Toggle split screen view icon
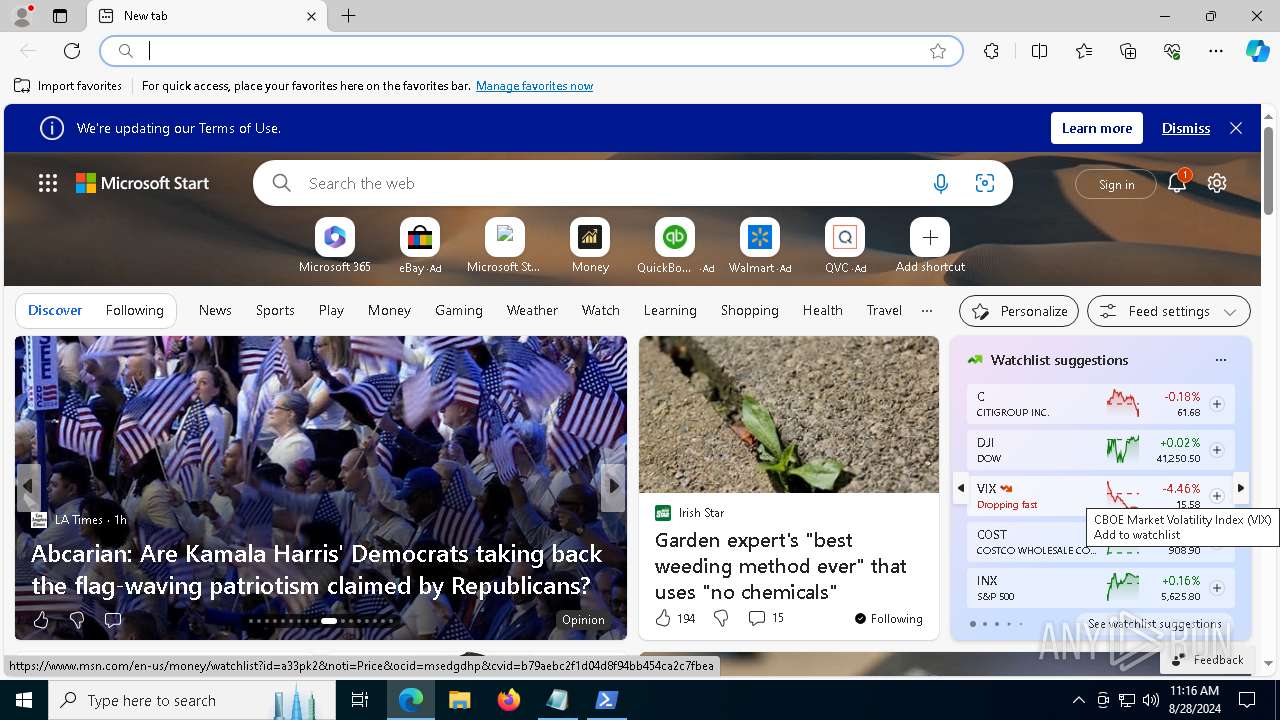The width and height of the screenshot is (1280, 720). pyautogui.click(x=1039, y=51)
